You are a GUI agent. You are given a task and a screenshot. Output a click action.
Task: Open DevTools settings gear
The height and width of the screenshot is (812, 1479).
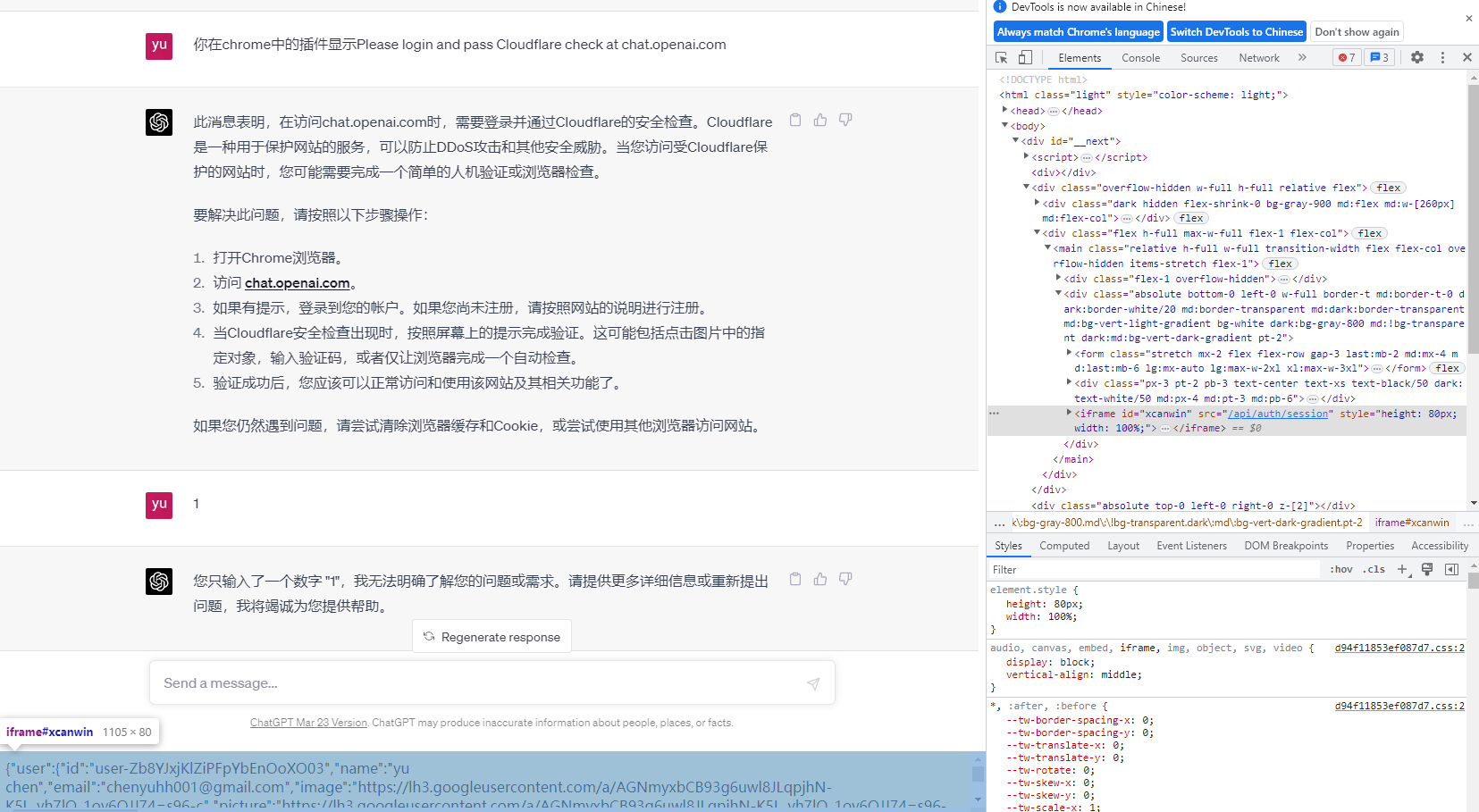pos(1417,57)
